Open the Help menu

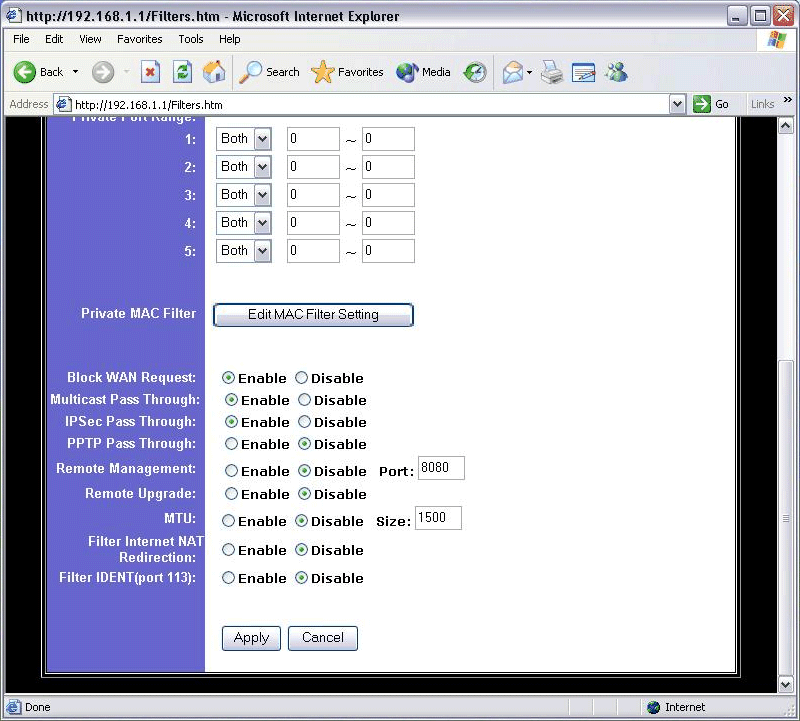point(230,39)
